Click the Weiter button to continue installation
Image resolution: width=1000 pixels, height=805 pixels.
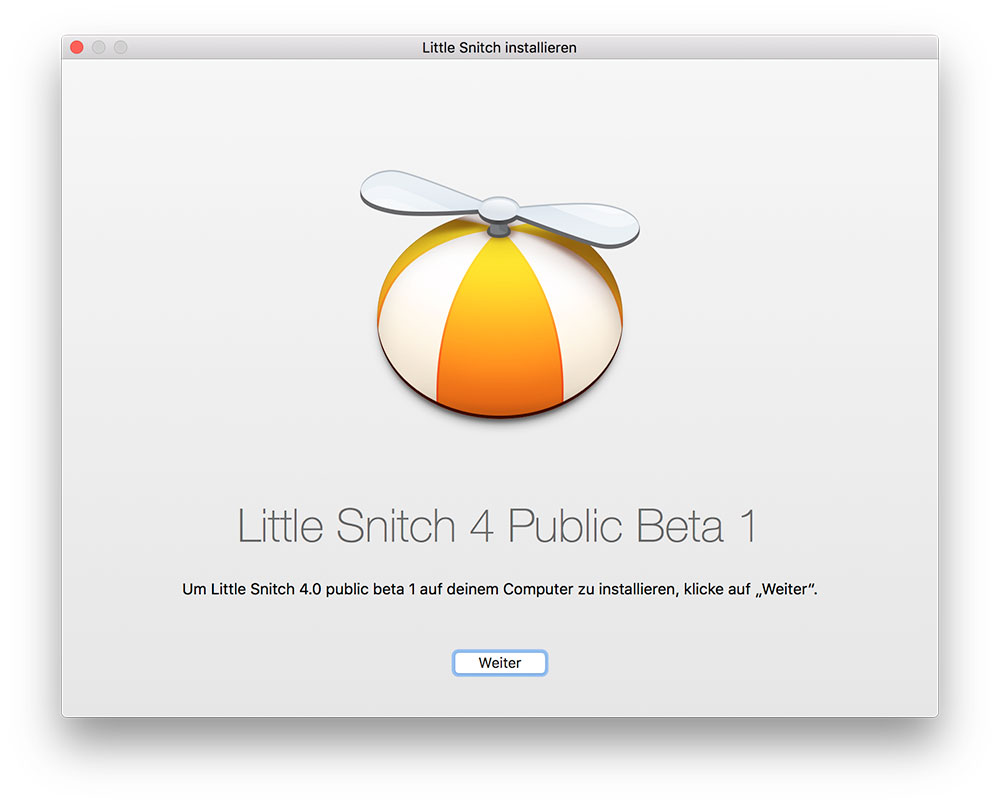[x=499, y=663]
